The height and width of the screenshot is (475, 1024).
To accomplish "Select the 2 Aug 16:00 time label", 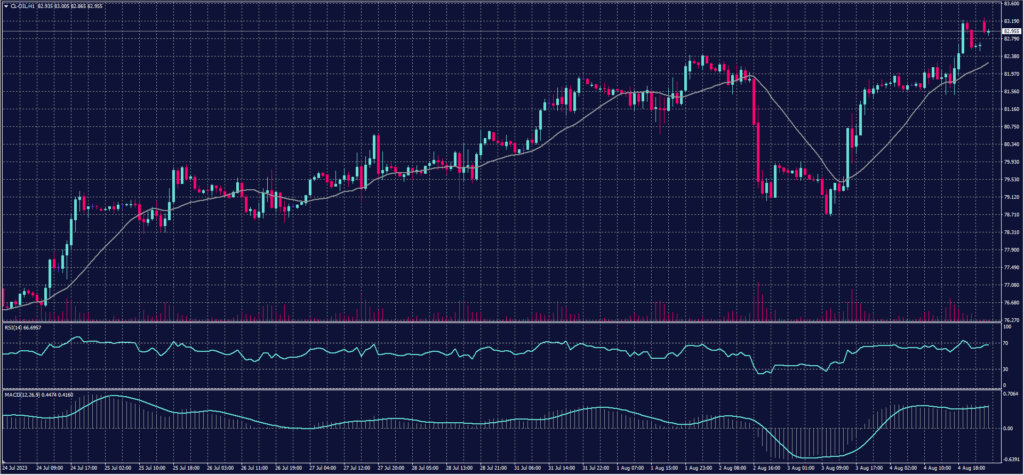I will [x=769, y=467].
